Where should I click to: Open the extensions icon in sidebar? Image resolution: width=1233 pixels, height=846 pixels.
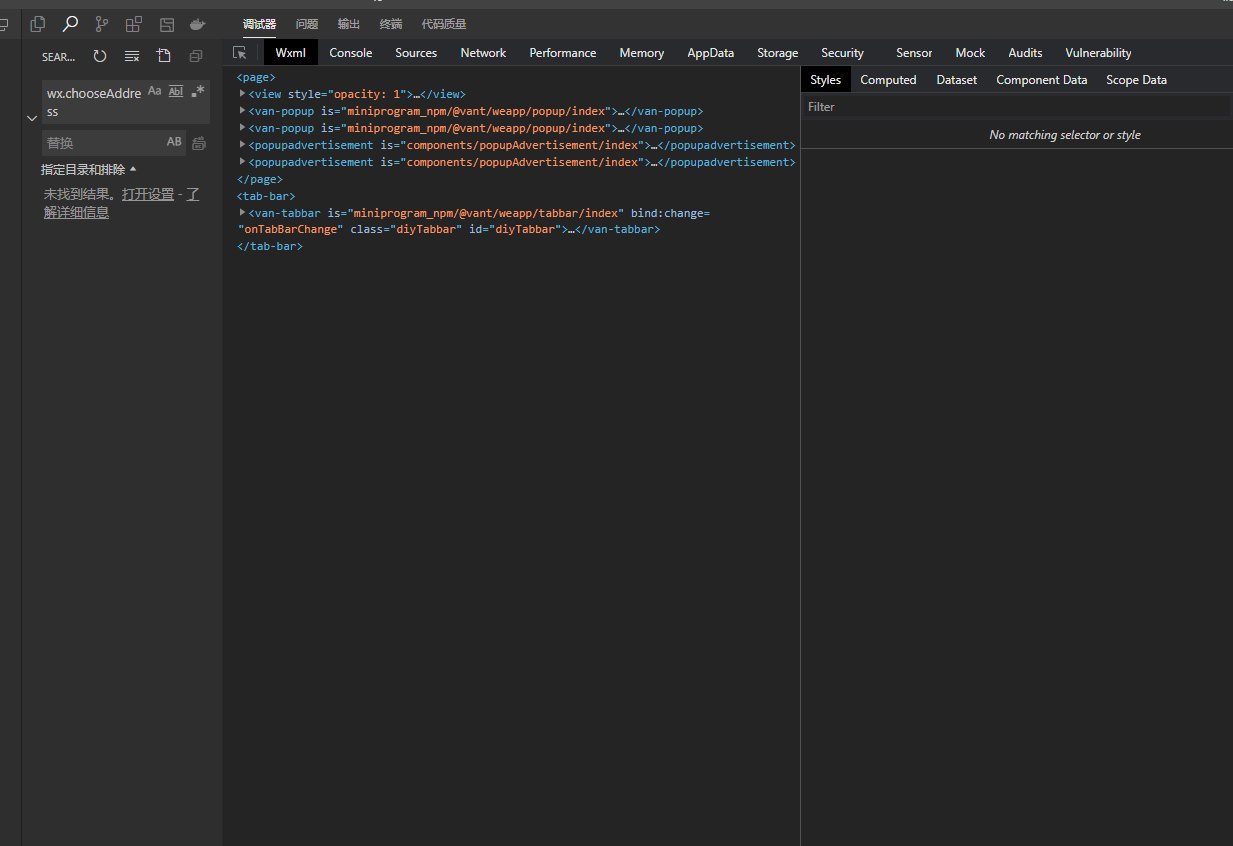[134, 24]
